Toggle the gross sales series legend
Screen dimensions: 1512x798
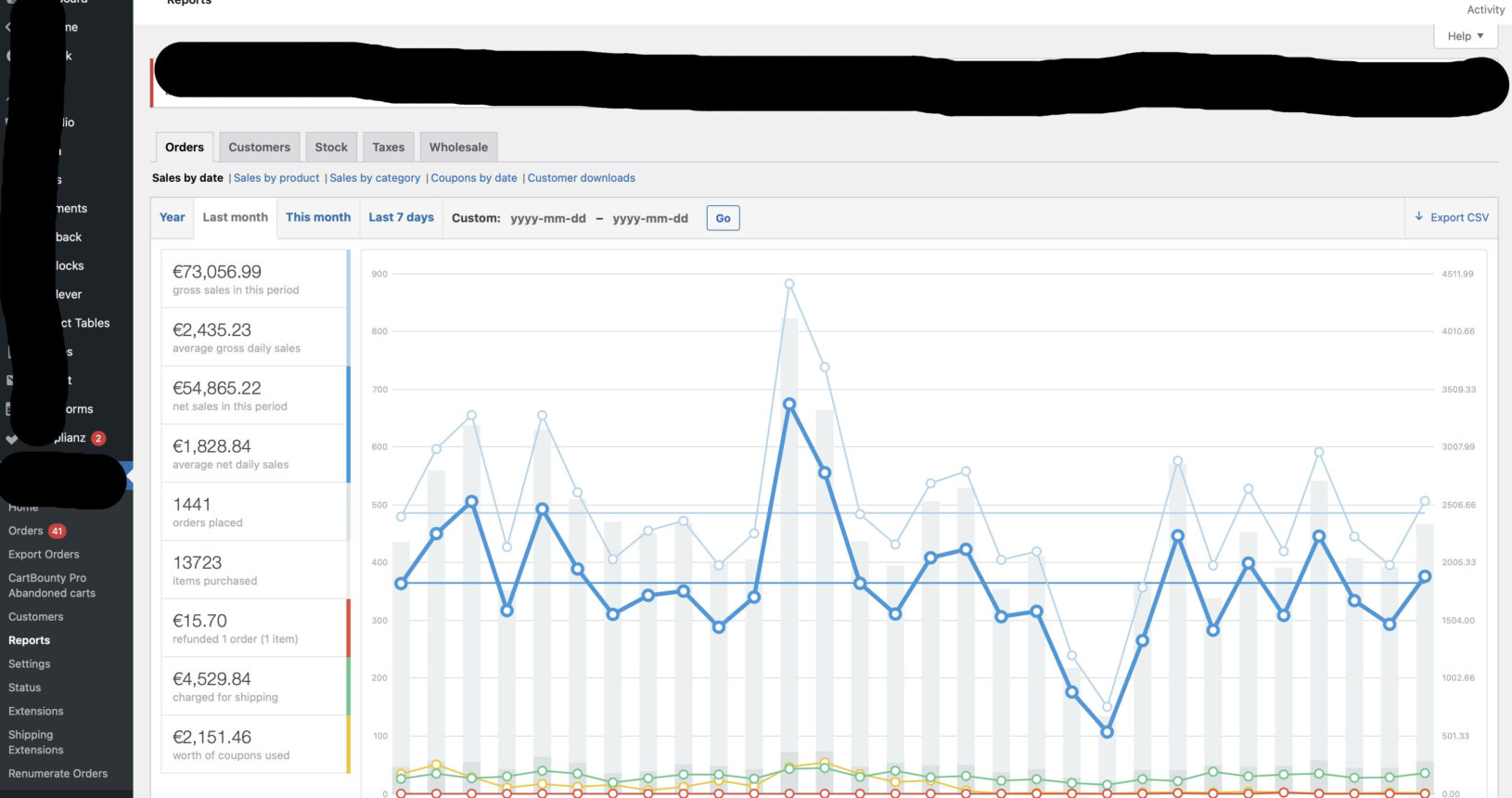click(255, 278)
